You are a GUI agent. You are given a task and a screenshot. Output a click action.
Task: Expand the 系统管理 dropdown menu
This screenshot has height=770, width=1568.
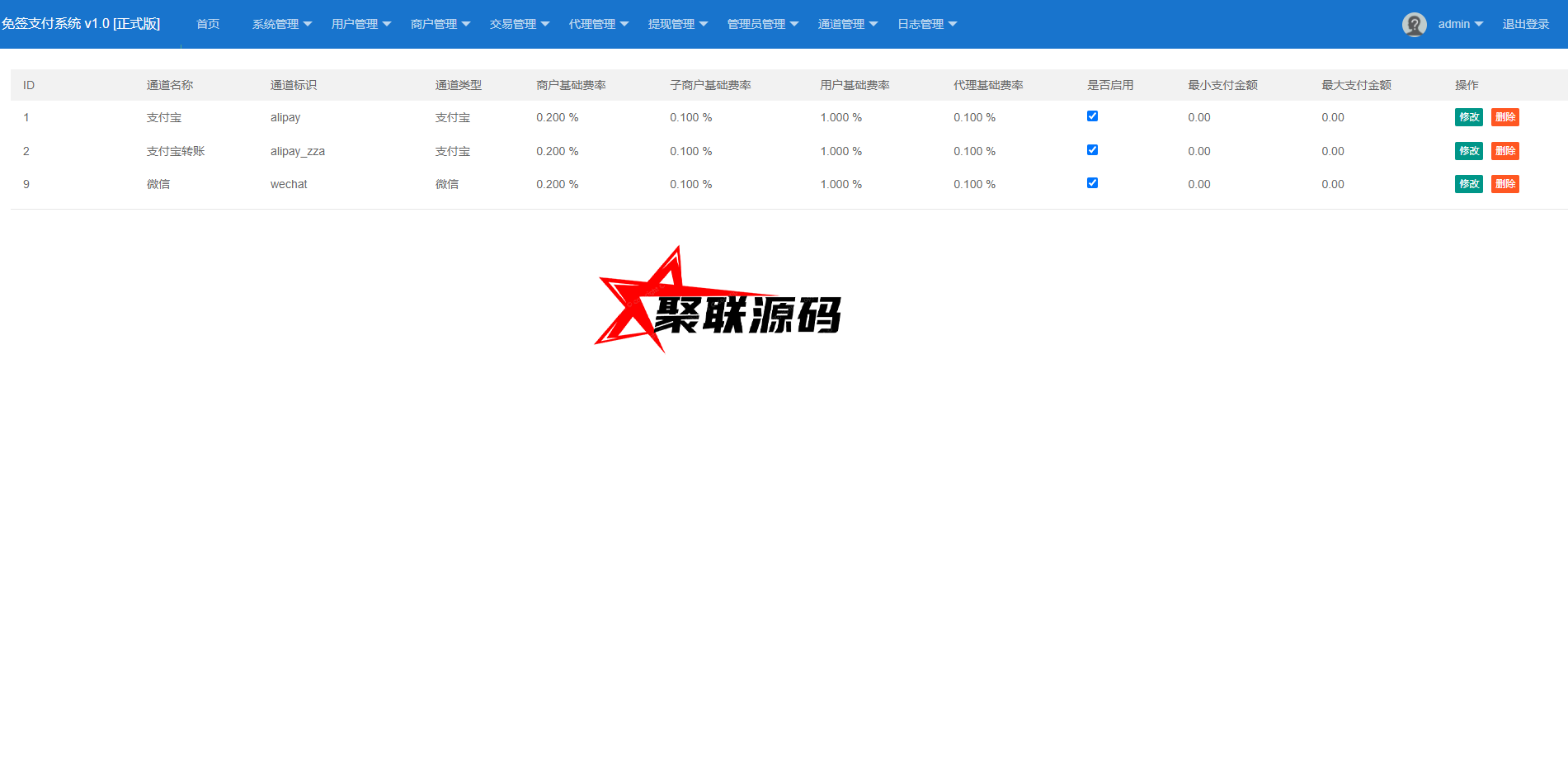(282, 25)
